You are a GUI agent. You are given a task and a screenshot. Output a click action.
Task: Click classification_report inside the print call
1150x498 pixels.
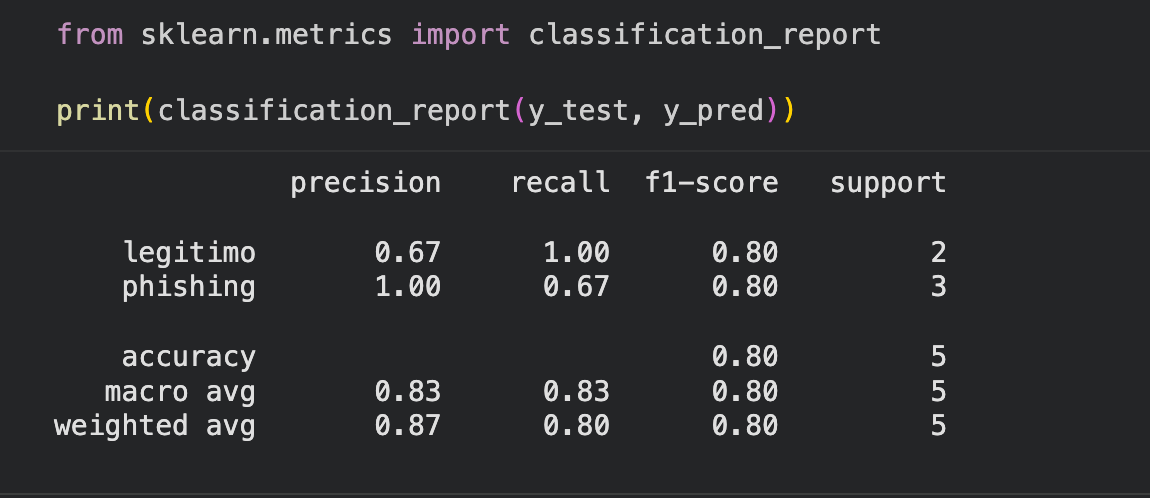[334, 111]
